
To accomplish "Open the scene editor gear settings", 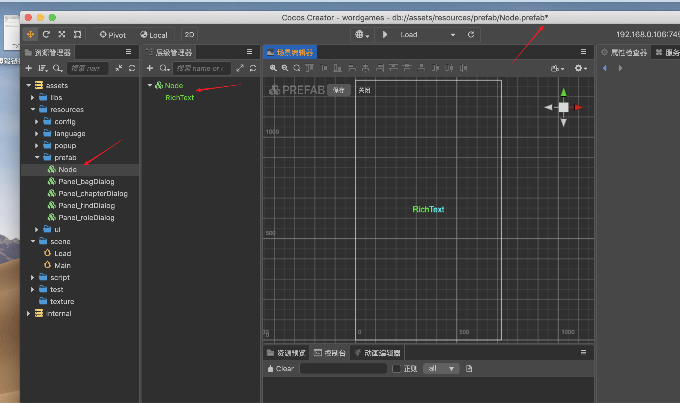I will click(579, 68).
